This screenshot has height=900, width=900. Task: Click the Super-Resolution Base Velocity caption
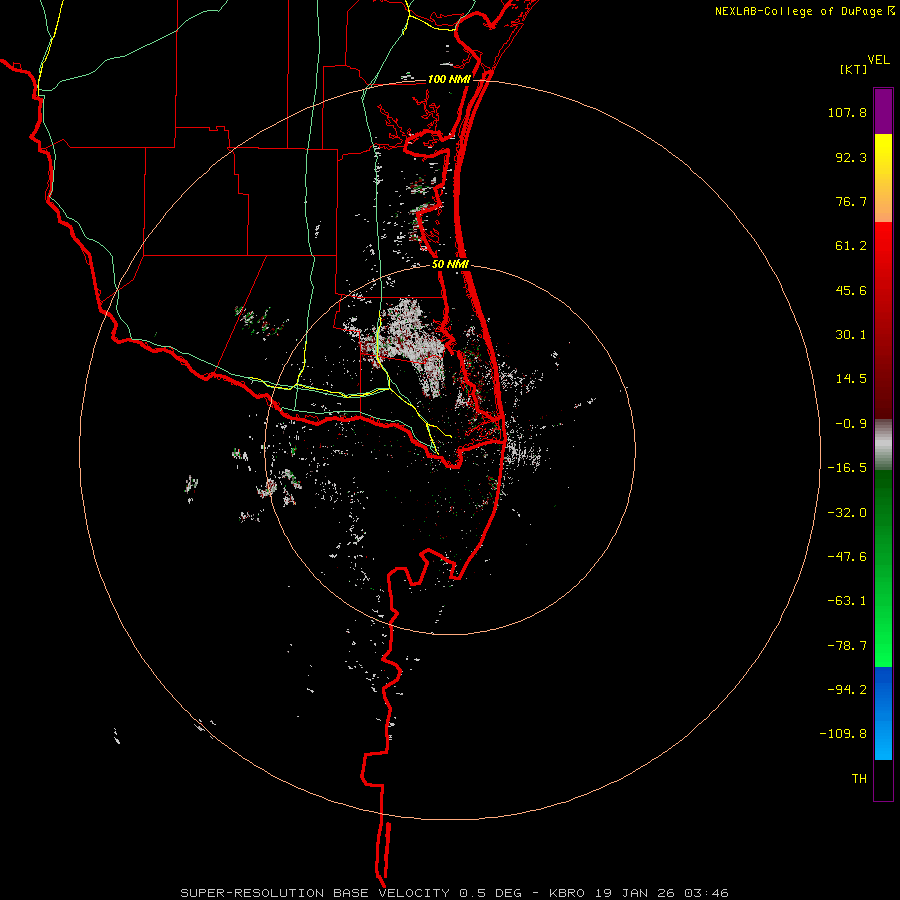454,893
